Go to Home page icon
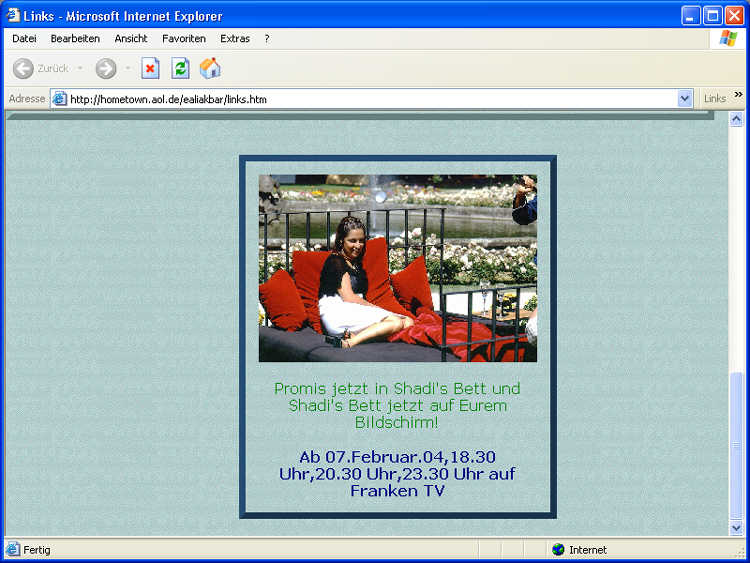Viewport: 750px width, 563px height. (210, 69)
